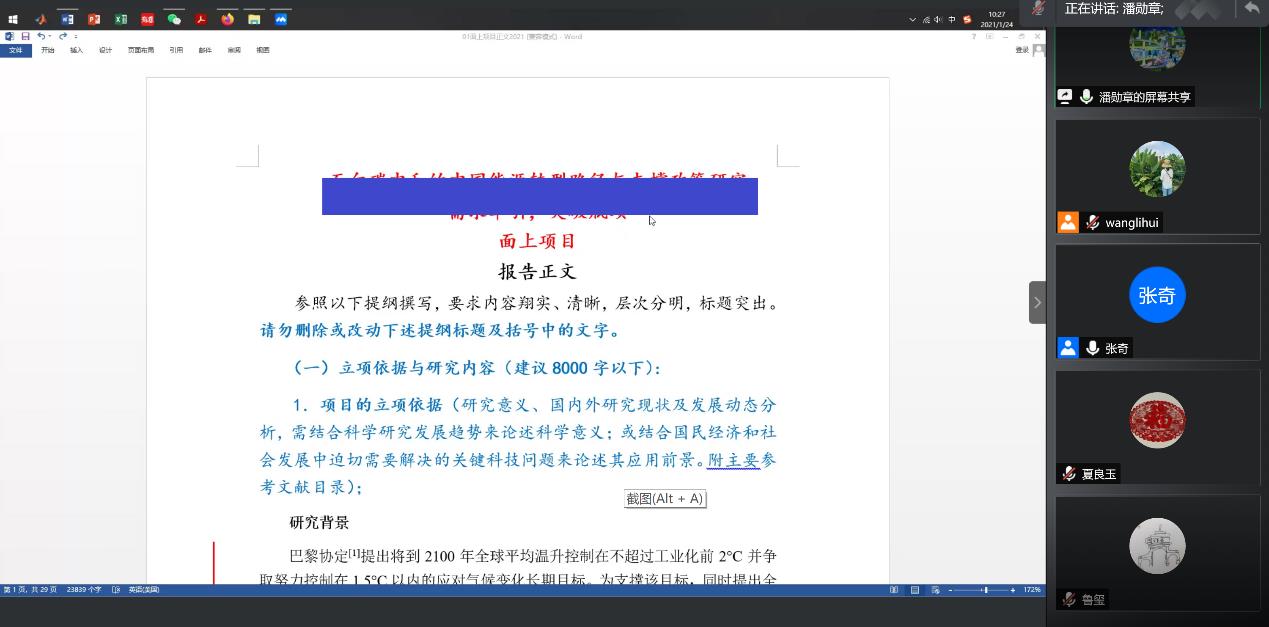Switch to Read Mode view icon
The height and width of the screenshot is (627, 1269).
[895, 590]
